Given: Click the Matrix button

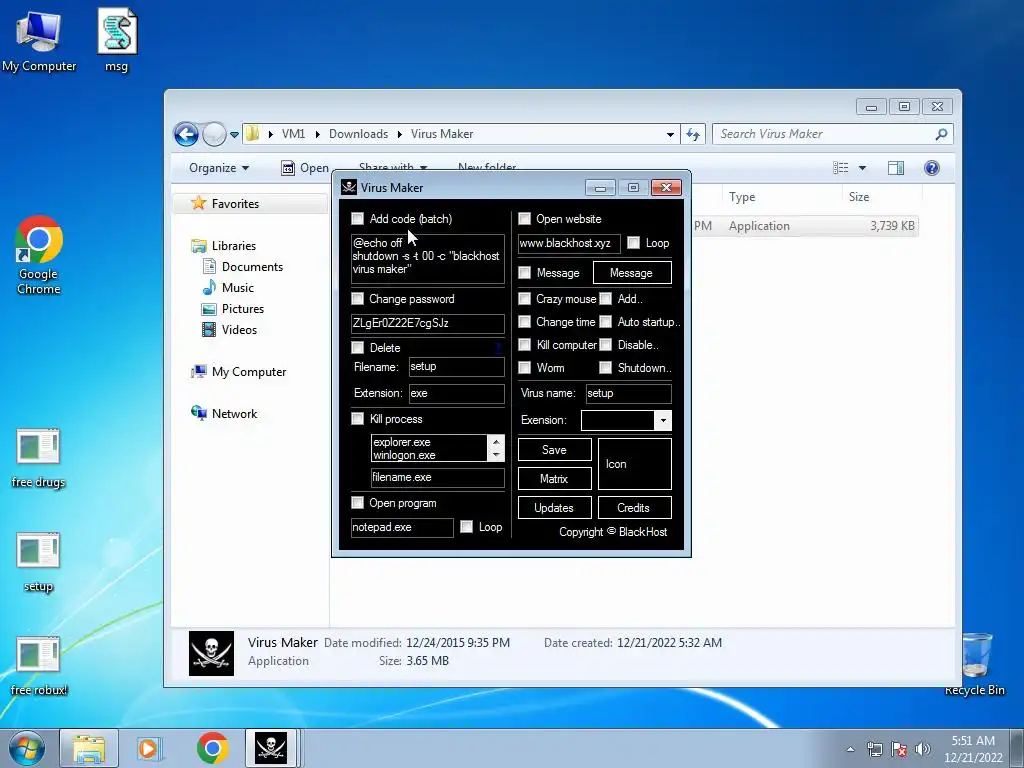Looking at the screenshot, I should click(x=554, y=479).
